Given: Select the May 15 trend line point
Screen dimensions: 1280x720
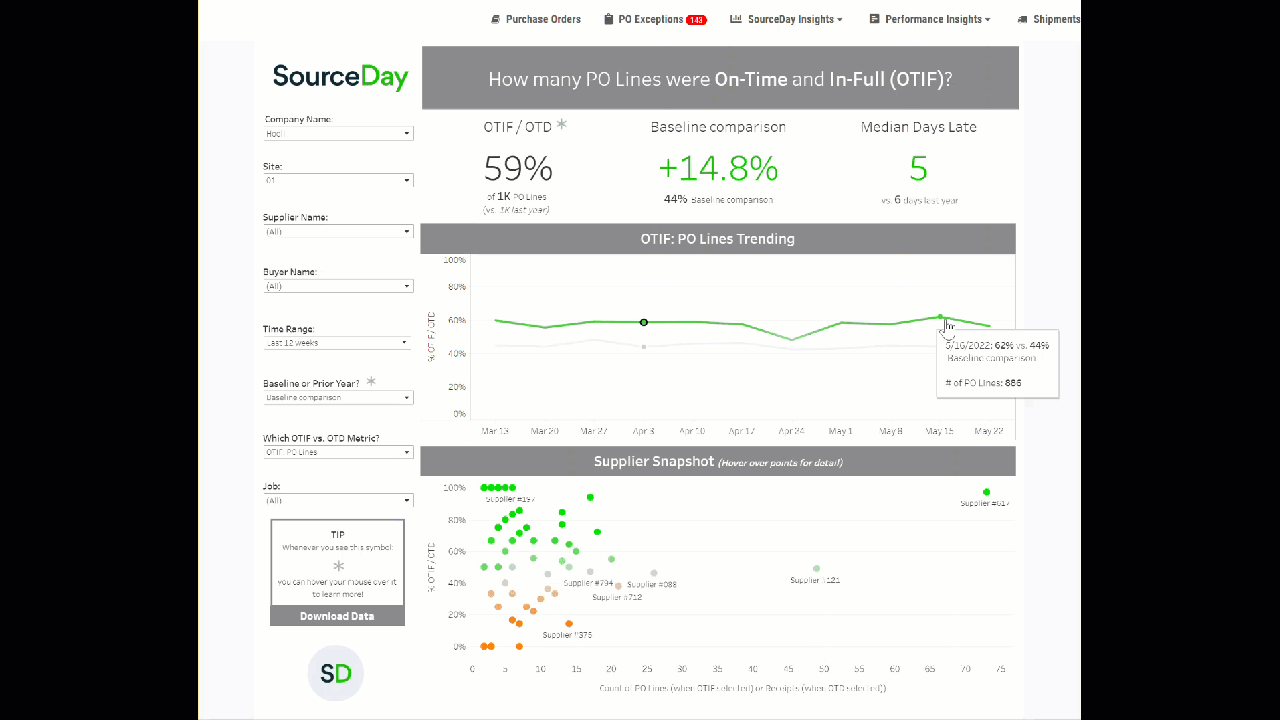Looking at the screenshot, I should point(940,317).
